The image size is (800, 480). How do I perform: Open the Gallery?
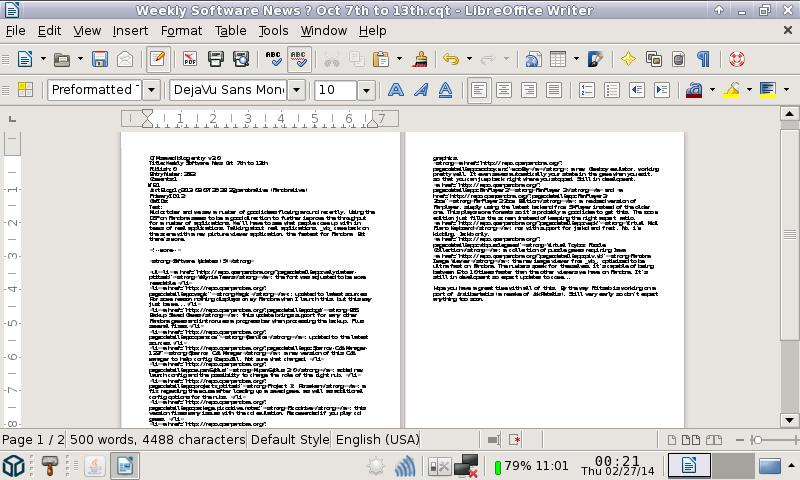pyautogui.click(x=654, y=59)
